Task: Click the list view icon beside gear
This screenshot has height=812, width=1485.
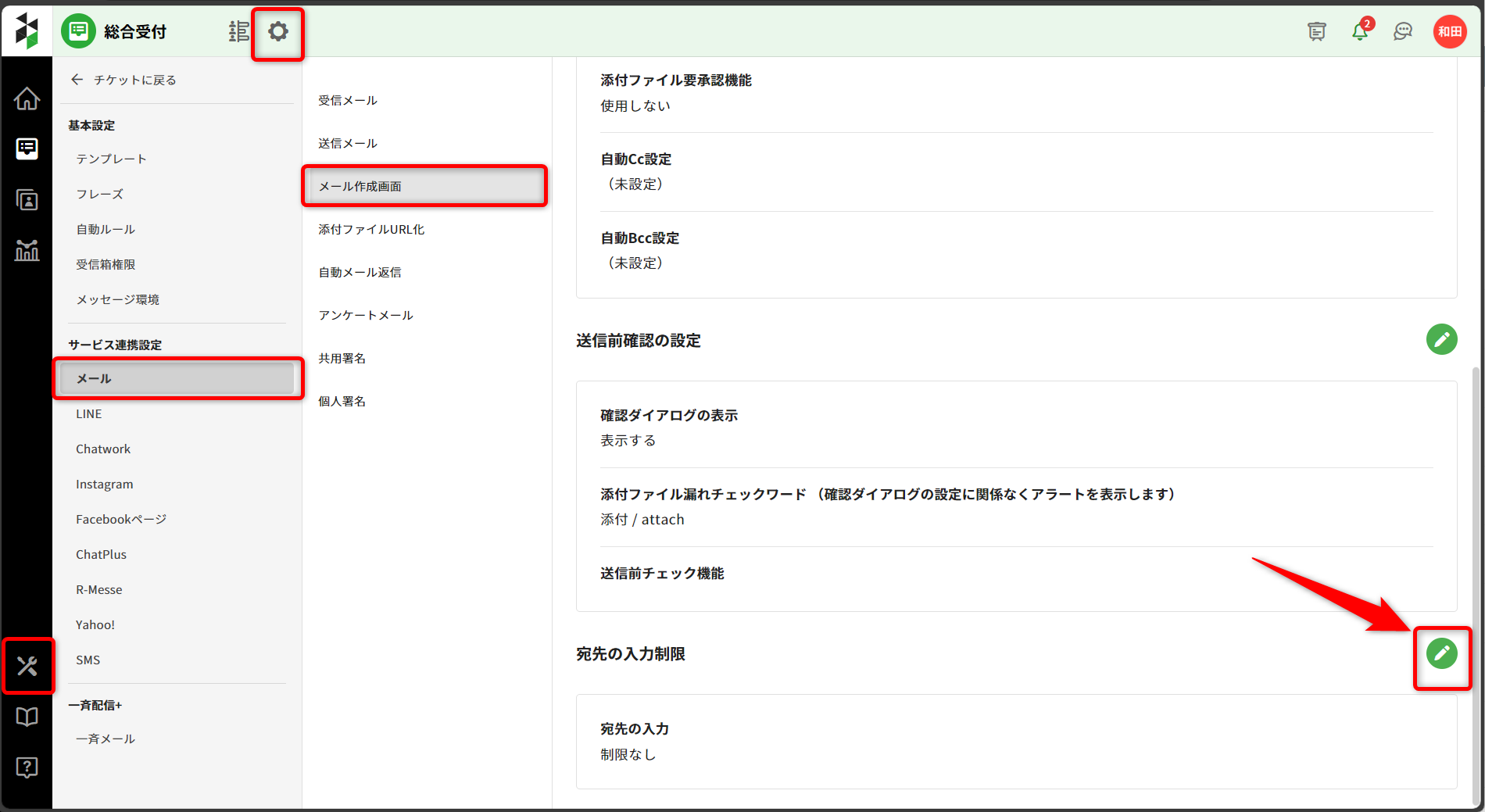Action: coord(238,32)
